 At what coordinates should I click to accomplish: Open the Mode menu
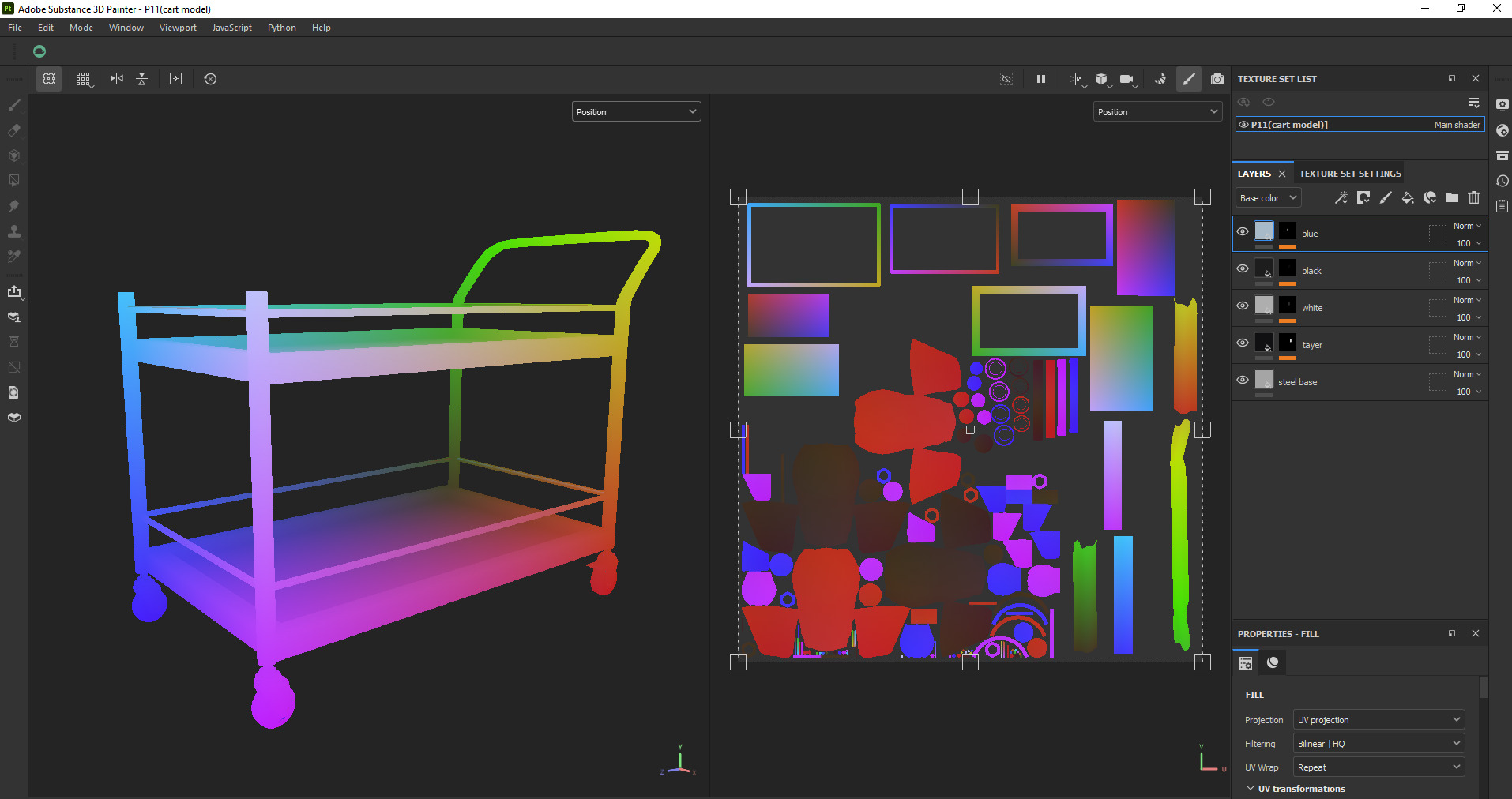tap(81, 28)
